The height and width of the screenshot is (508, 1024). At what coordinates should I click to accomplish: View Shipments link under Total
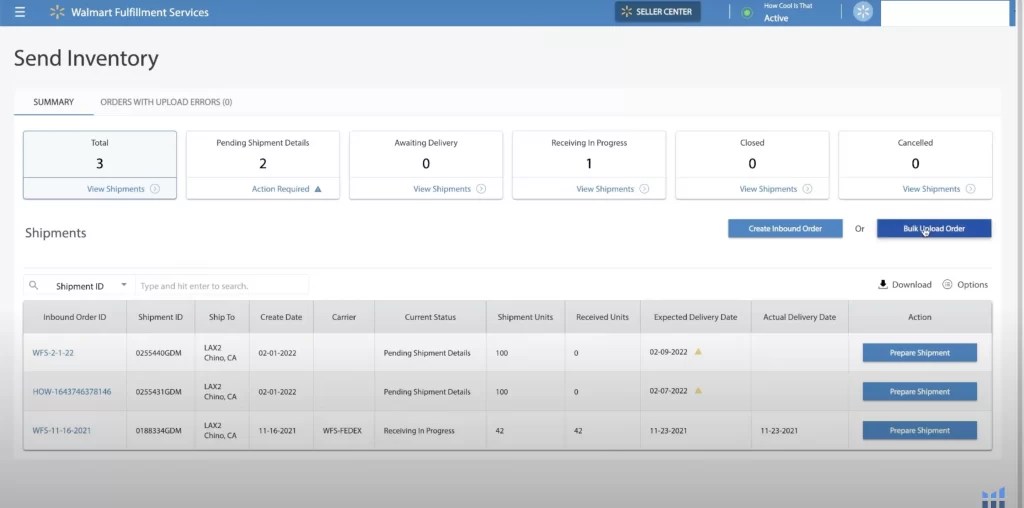pyautogui.click(x=116, y=189)
